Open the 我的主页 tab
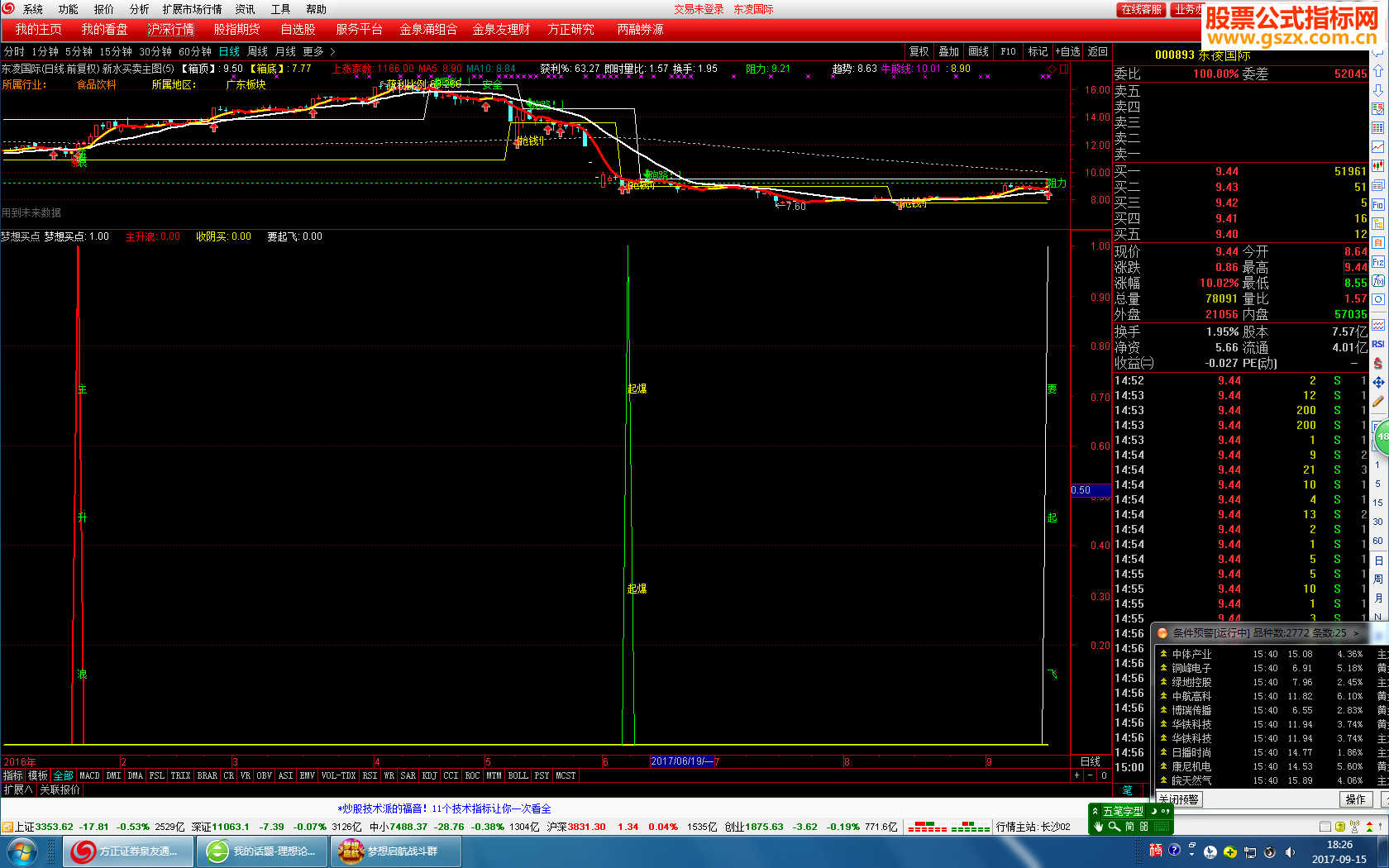Screen dimensions: 1389x868 [x=38, y=29]
